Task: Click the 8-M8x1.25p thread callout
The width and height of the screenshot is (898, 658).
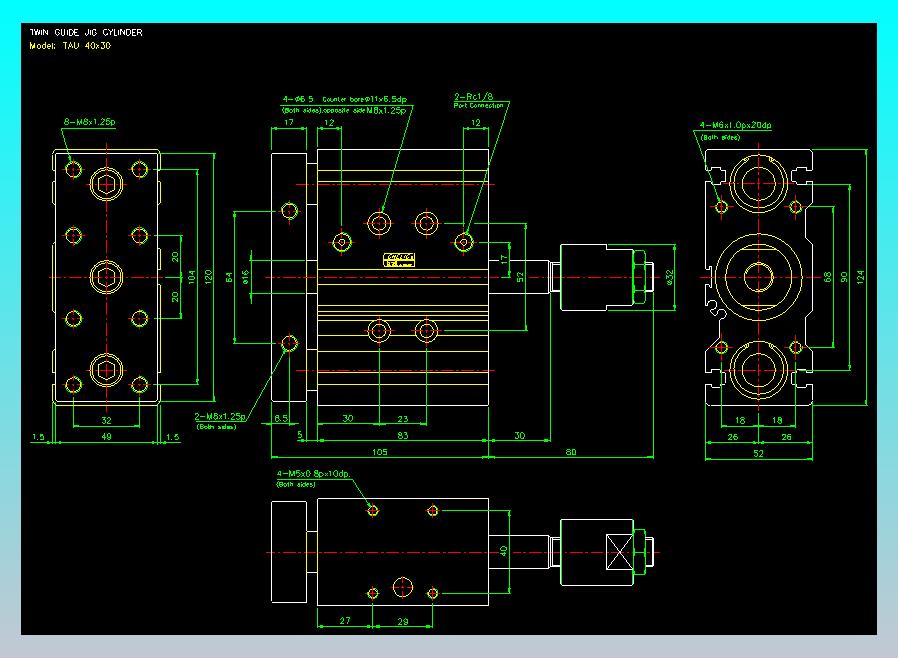Action: click(x=90, y=122)
